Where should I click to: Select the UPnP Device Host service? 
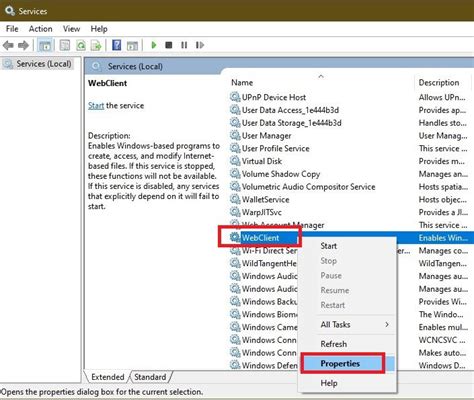274,97
